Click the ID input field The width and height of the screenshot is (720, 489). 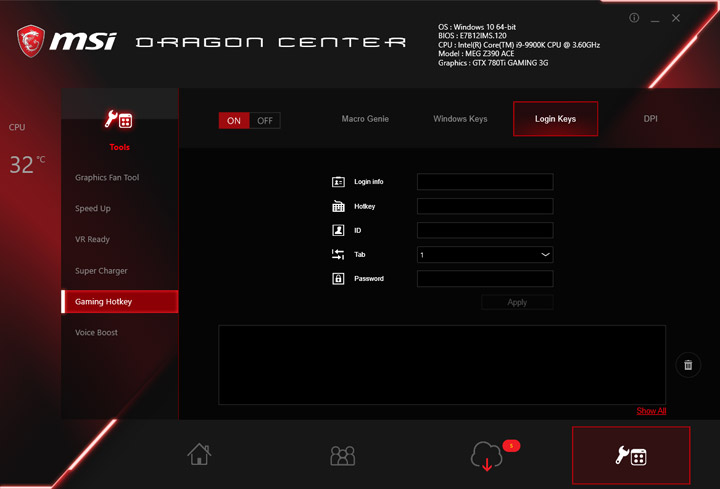[x=485, y=230]
